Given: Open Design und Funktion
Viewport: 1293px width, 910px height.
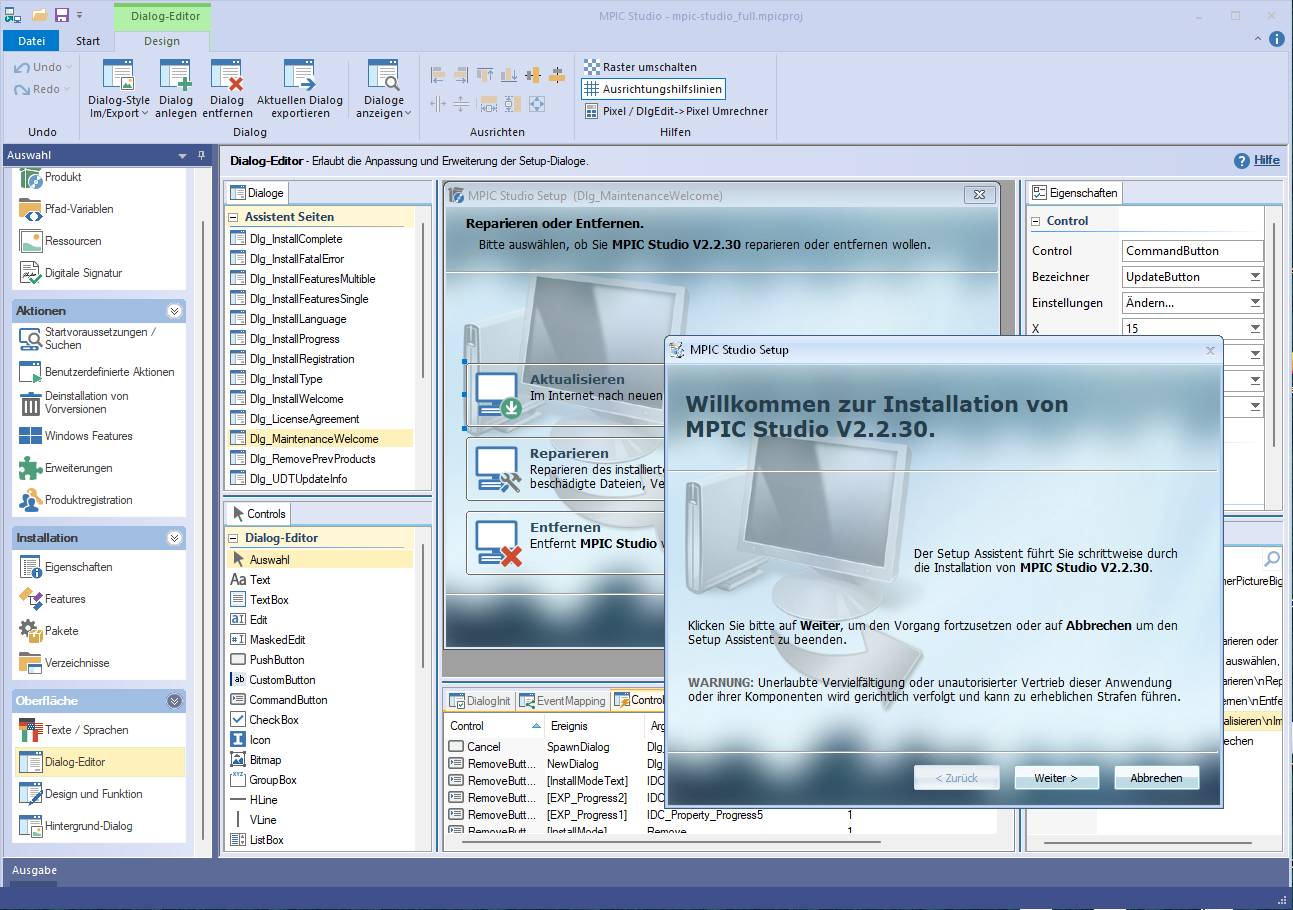Looking at the screenshot, I should coord(93,794).
